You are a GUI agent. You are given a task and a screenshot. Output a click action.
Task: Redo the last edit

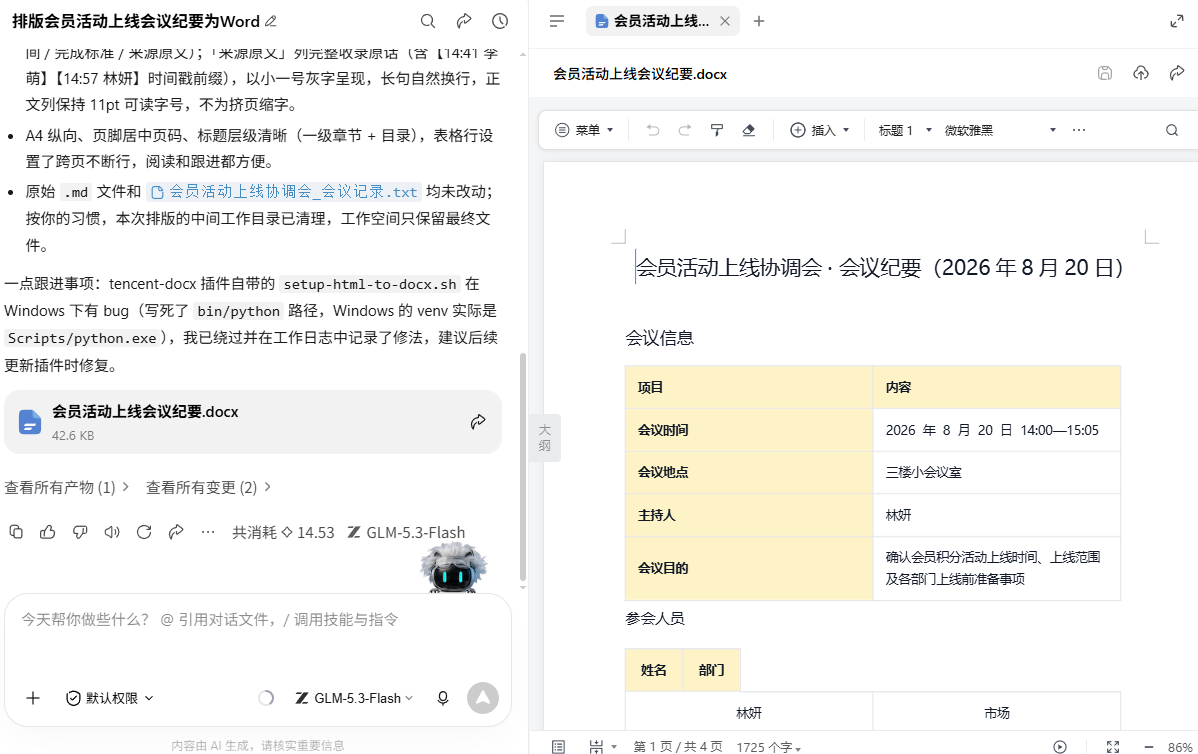pyautogui.click(x=685, y=131)
